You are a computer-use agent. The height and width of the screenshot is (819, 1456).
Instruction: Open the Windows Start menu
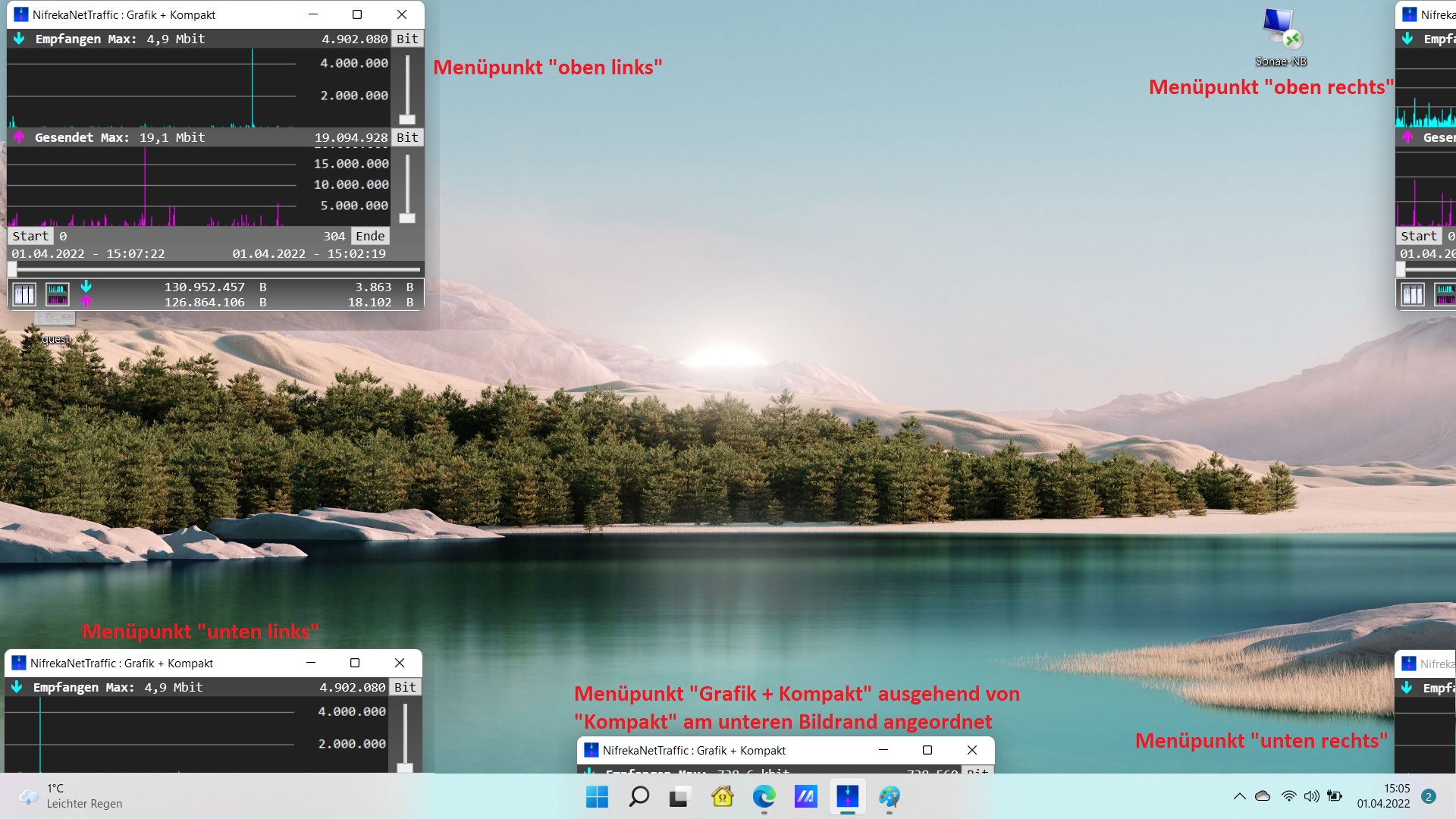(597, 796)
